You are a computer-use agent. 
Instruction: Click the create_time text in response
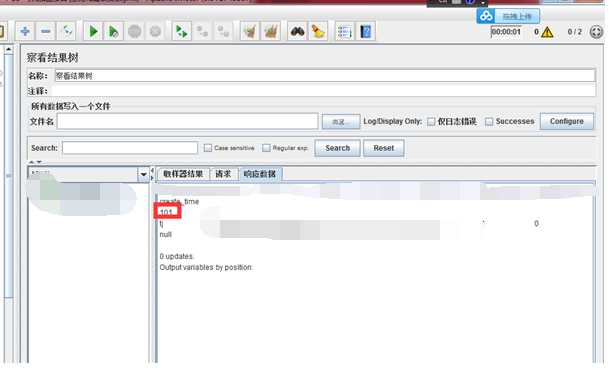click(179, 202)
